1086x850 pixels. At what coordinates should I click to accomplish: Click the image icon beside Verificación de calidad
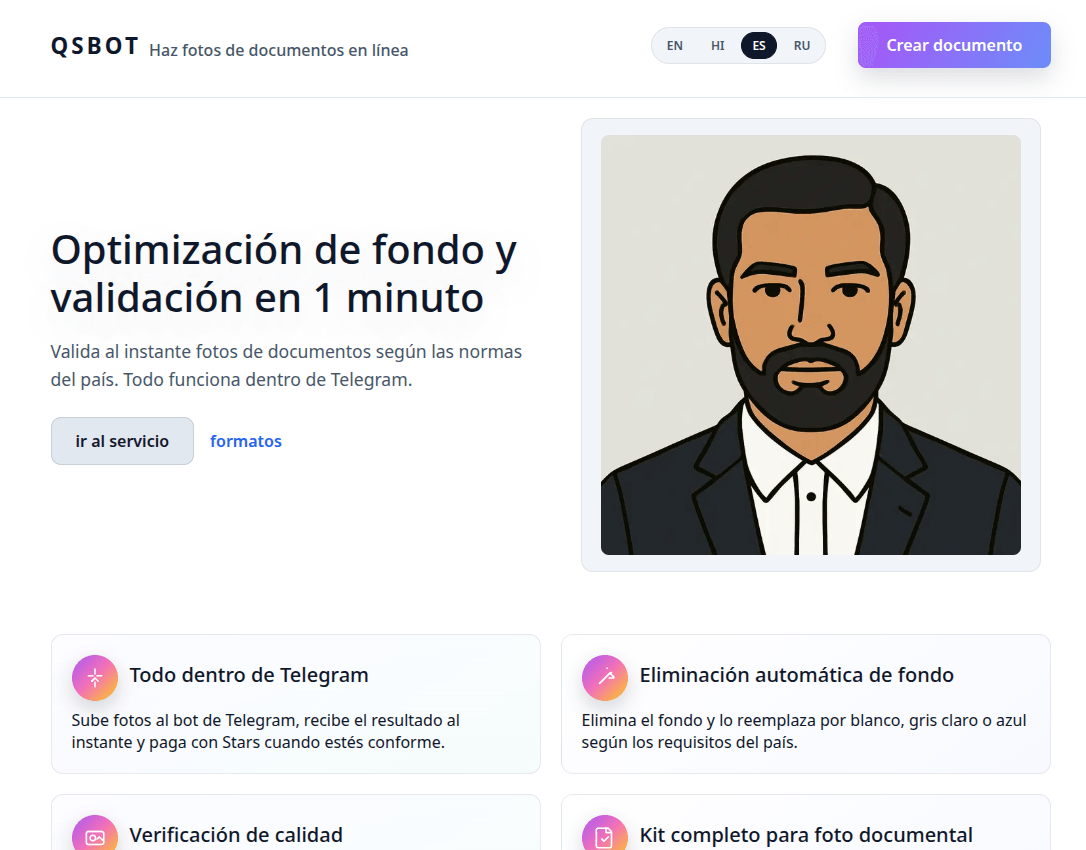tap(95, 837)
